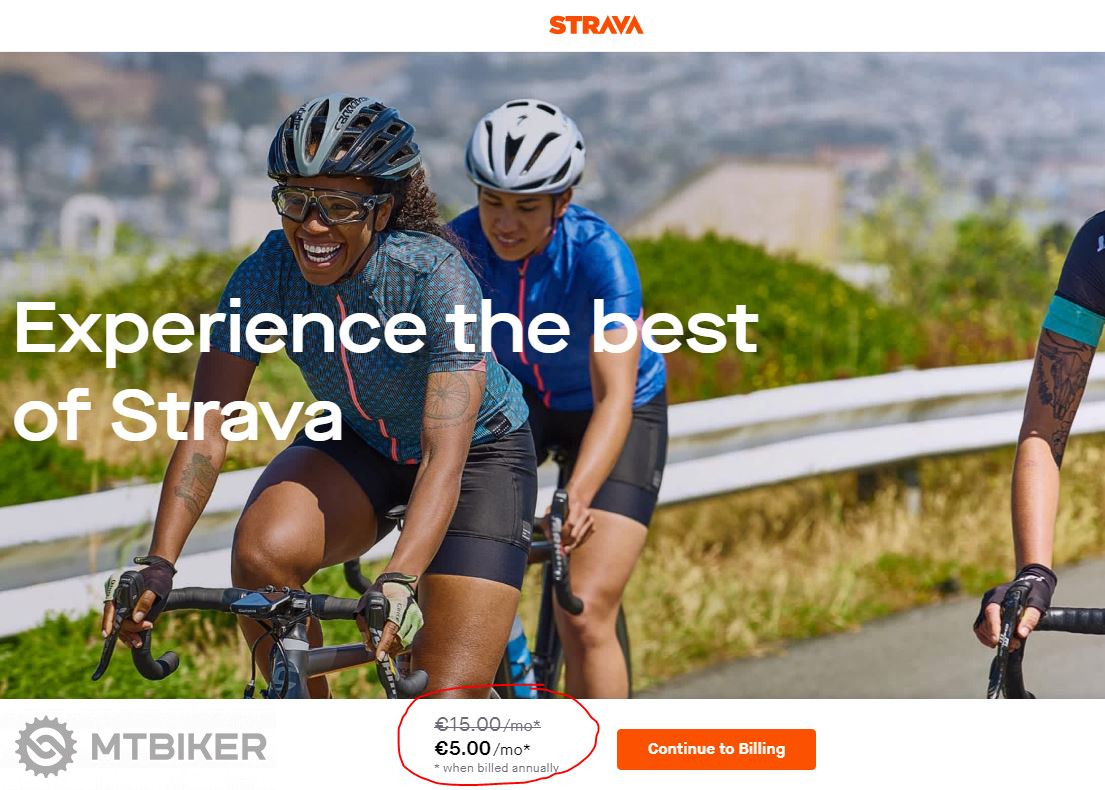1105x790 pixels.
Task: Click the second cyclist's white helmet
Action: (525, 146)
